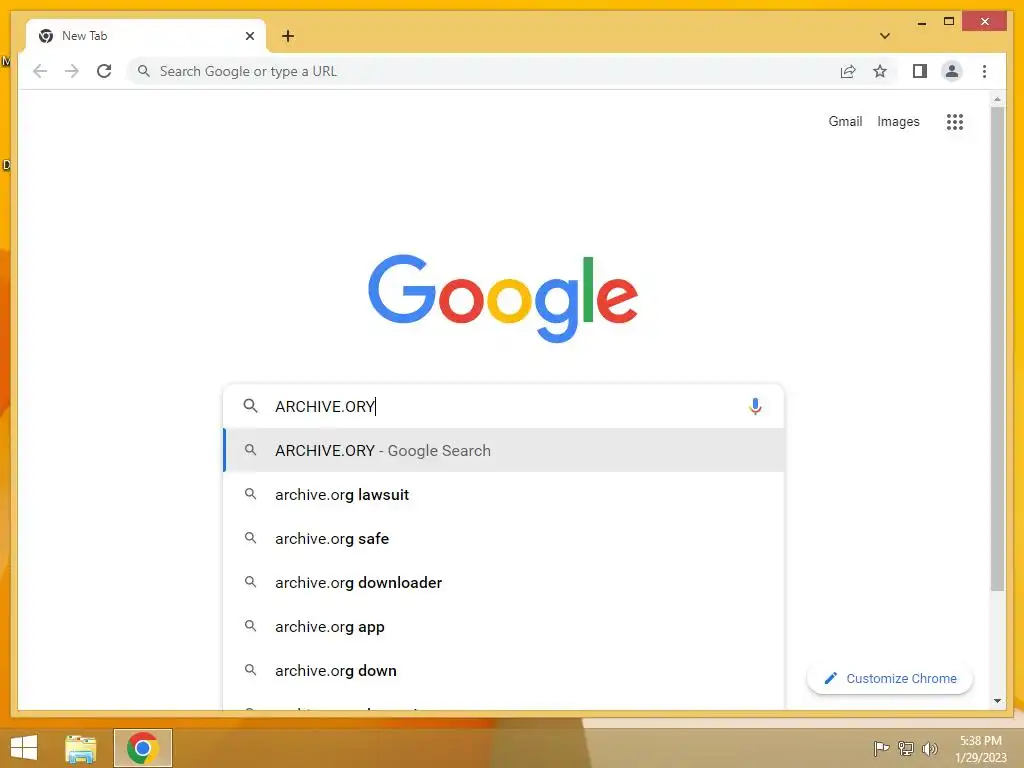Screen dimensions: 1024x768
Task: Click the scrollbar up arrow
Action: pos(997,99)
